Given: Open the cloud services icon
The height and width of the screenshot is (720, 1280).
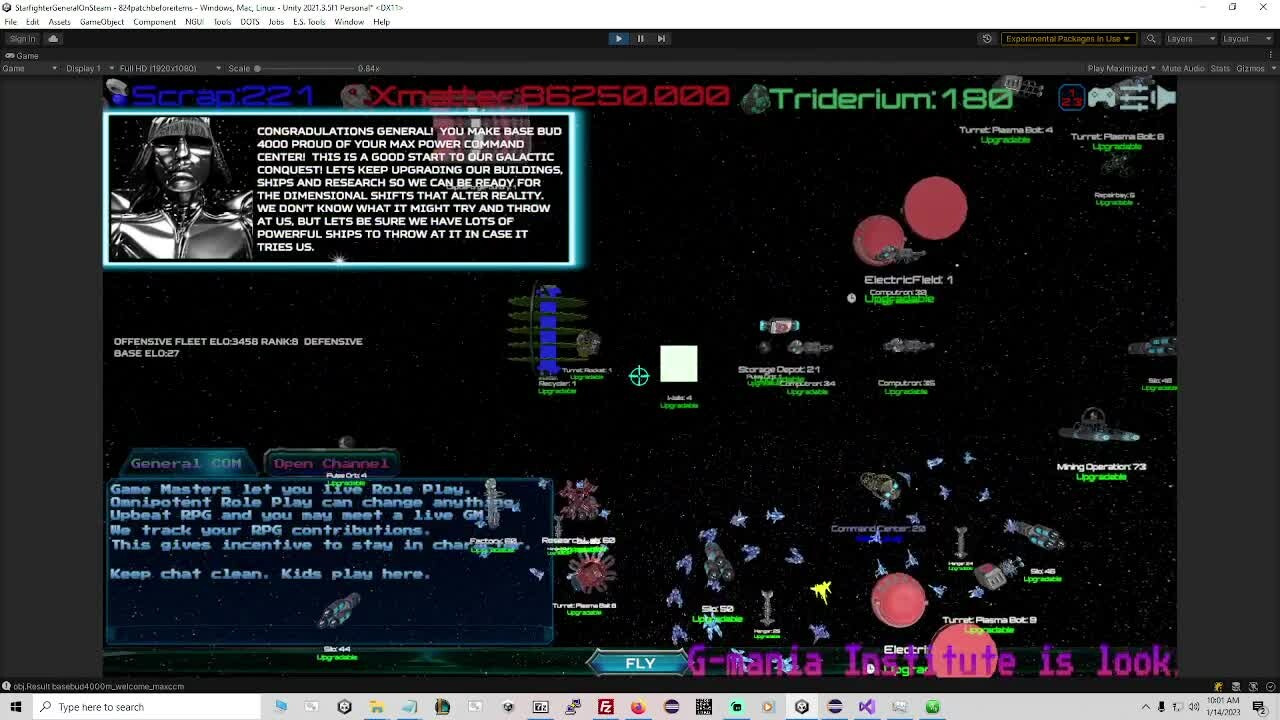Looking at the screenshot, I should tap(53, 39).
